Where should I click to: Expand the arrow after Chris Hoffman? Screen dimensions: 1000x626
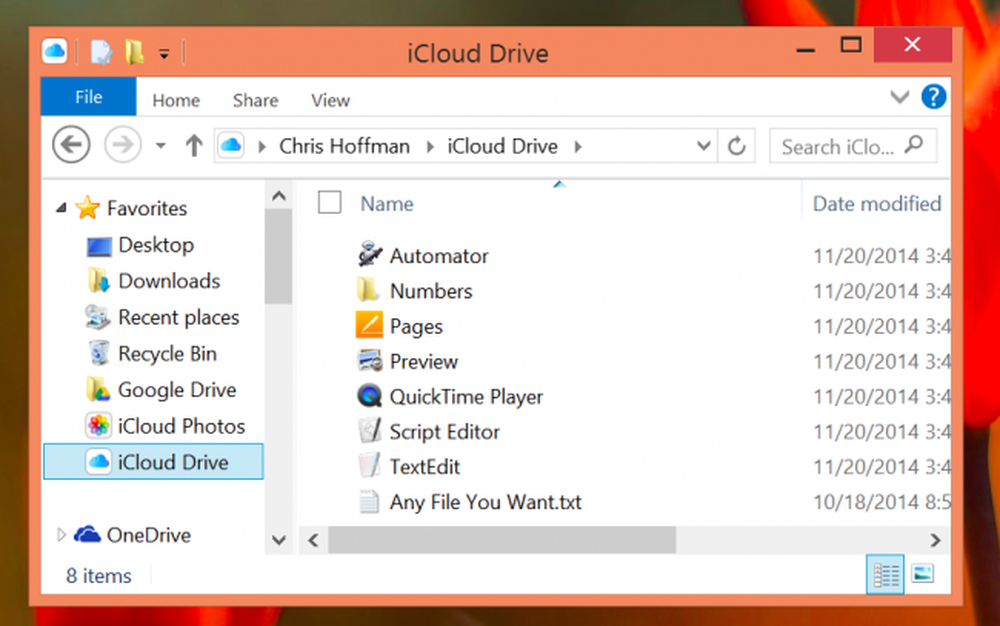click(x=430, y=147)
